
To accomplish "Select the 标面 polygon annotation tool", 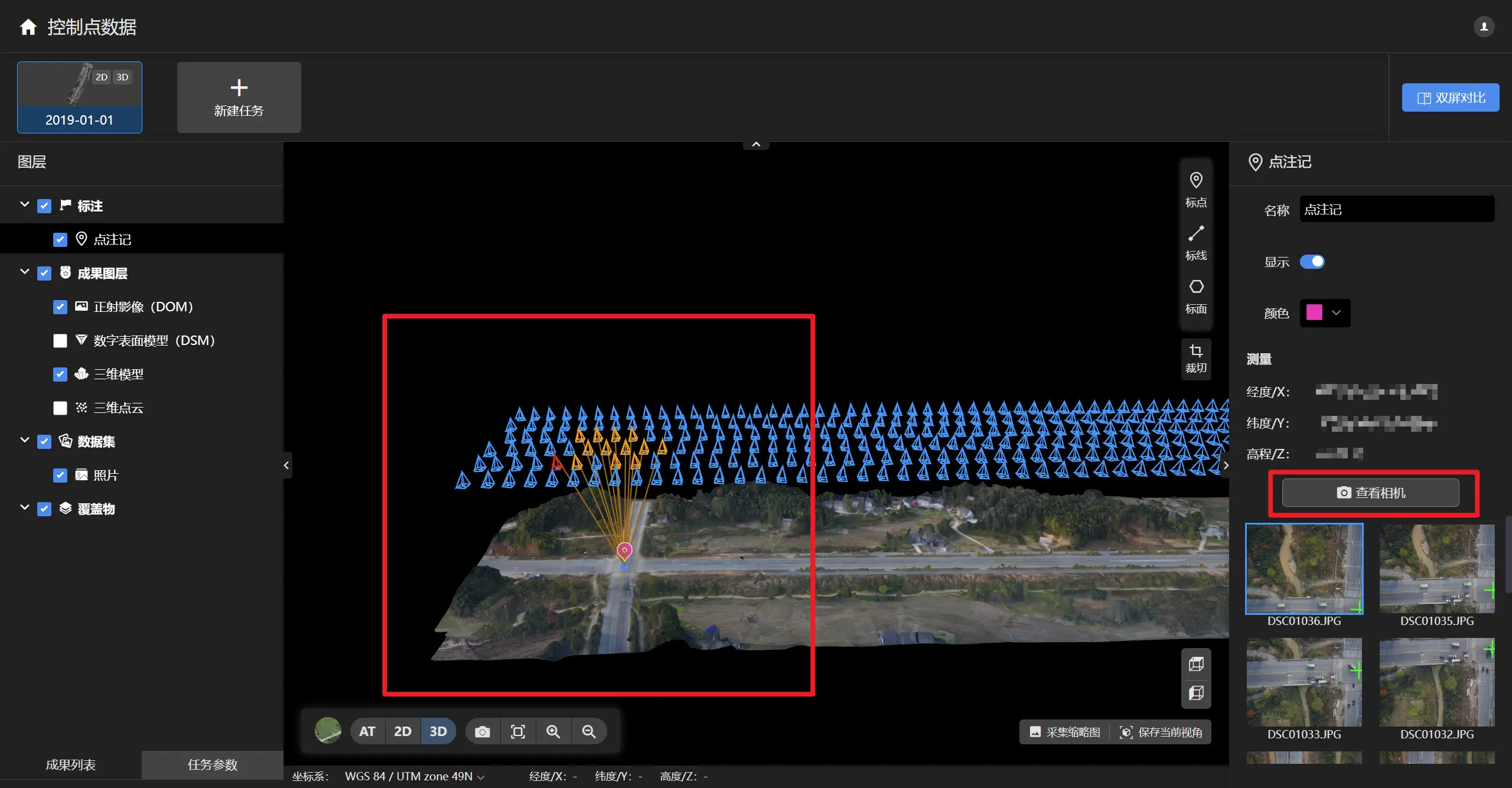I will point(1196,295).
